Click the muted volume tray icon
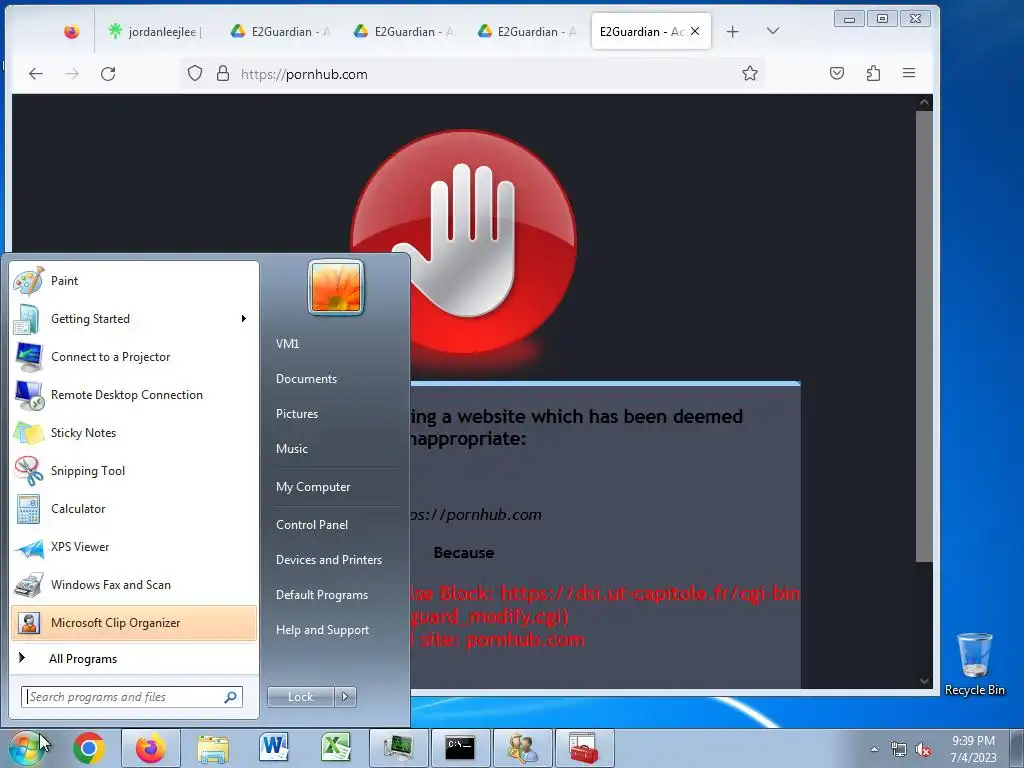 (923, 749)
